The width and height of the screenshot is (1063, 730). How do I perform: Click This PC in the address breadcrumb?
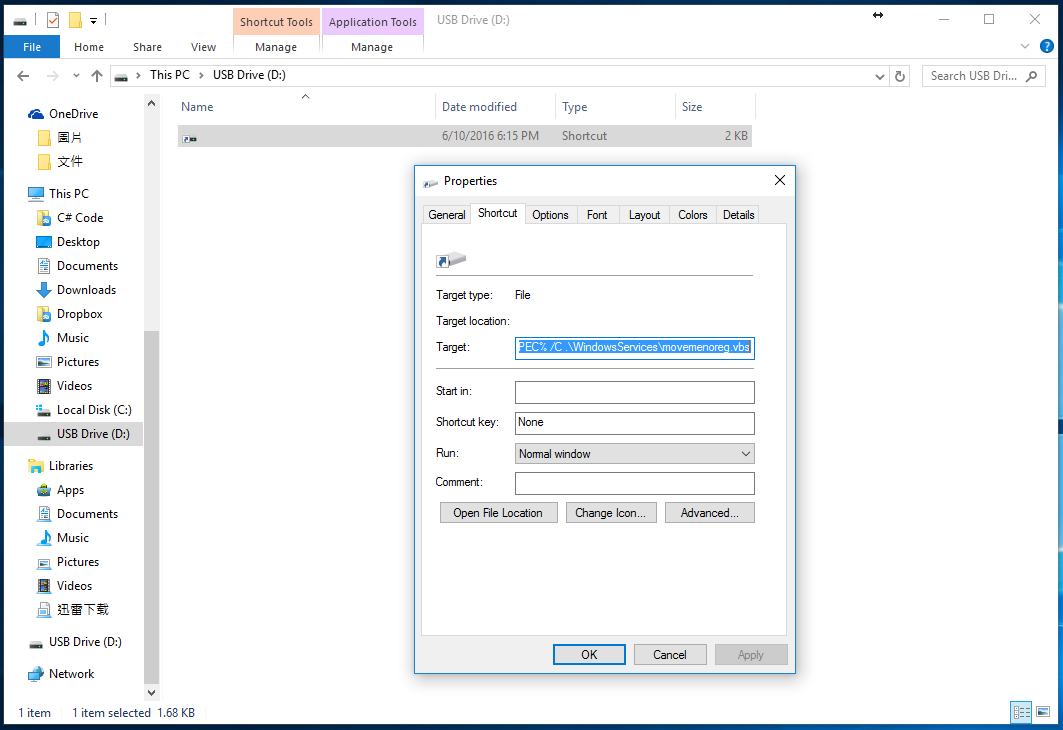[169, 75]
